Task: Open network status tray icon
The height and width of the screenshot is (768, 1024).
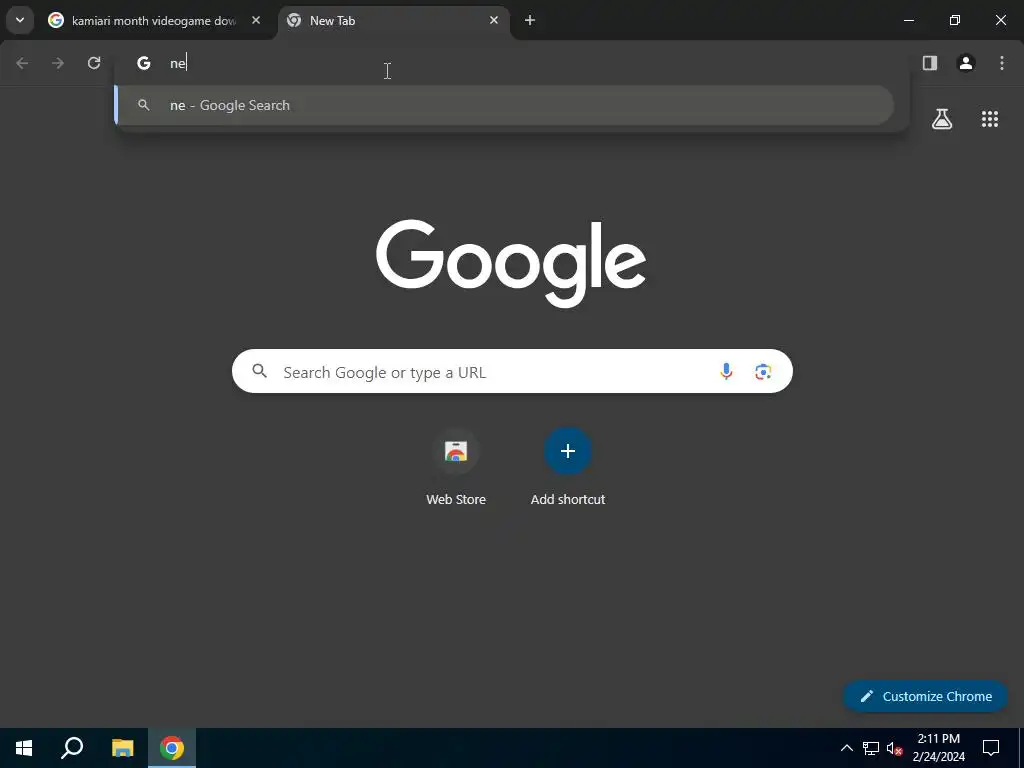Action: [x=871, y=748]
